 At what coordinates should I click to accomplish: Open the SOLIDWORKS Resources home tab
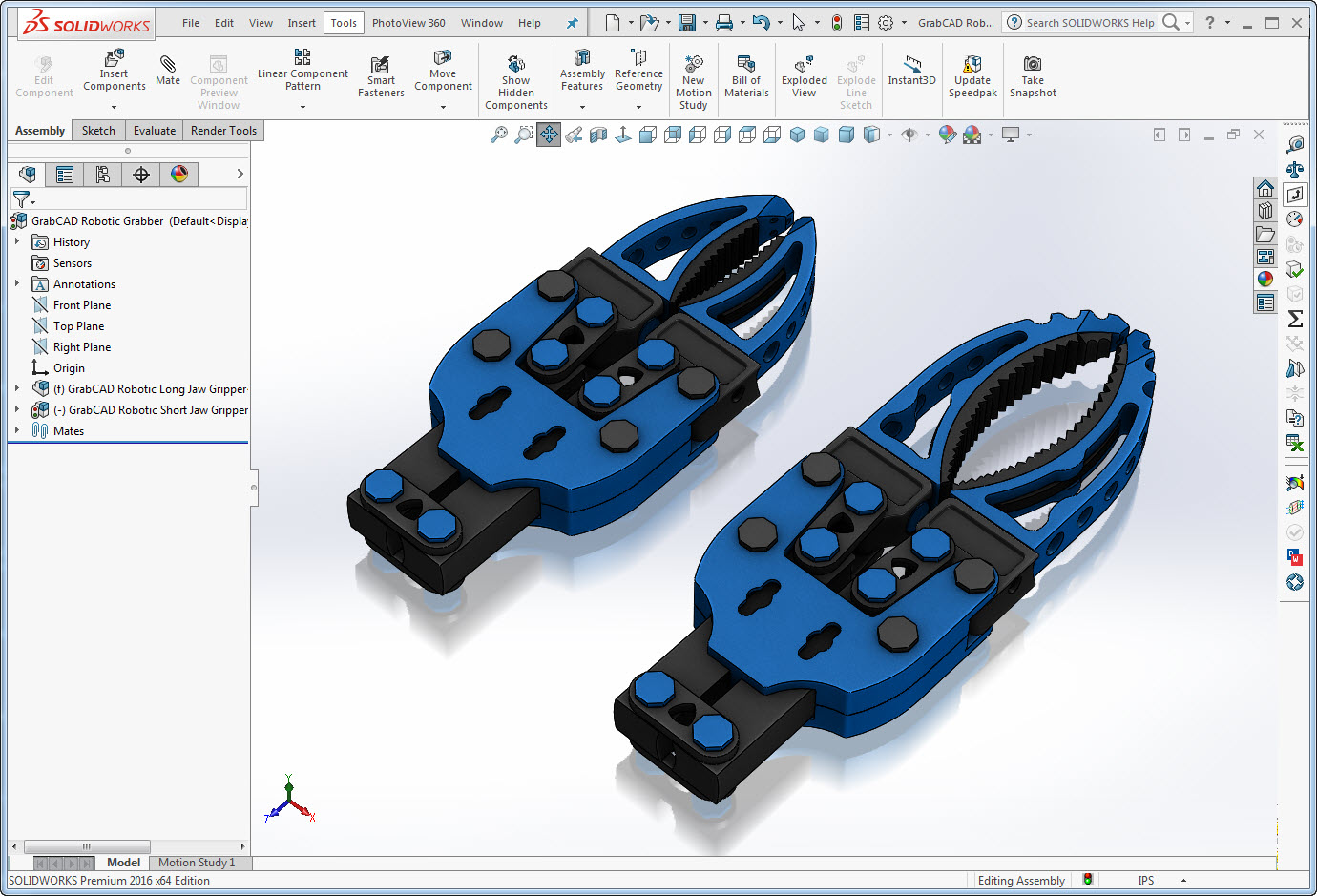tap(1265, 188)
